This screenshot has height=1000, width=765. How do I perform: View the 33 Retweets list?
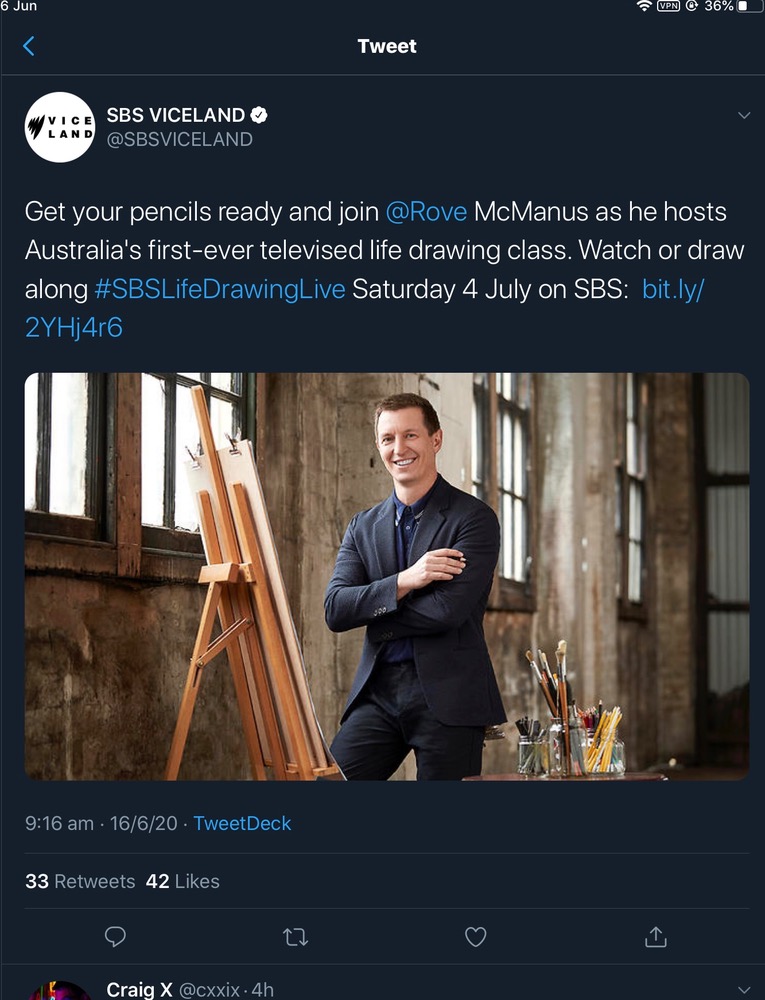pos(80,881)
